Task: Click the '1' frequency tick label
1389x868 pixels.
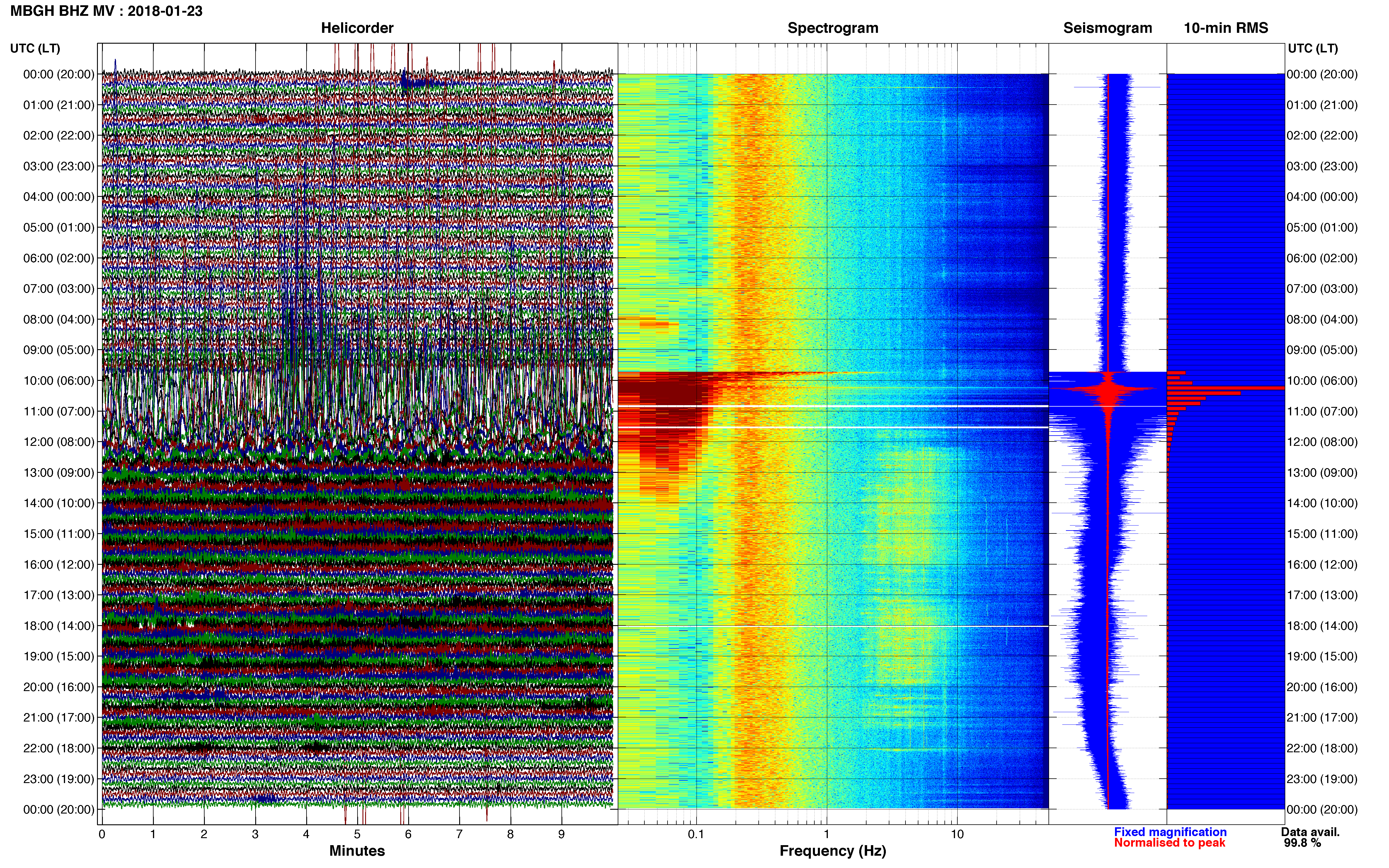Action: pyautogui.click(x=827, y=834)
